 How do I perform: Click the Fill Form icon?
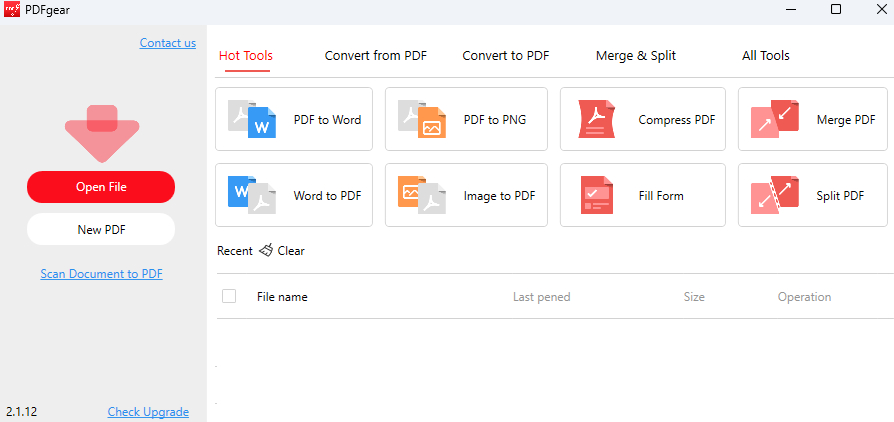[597, 195]
